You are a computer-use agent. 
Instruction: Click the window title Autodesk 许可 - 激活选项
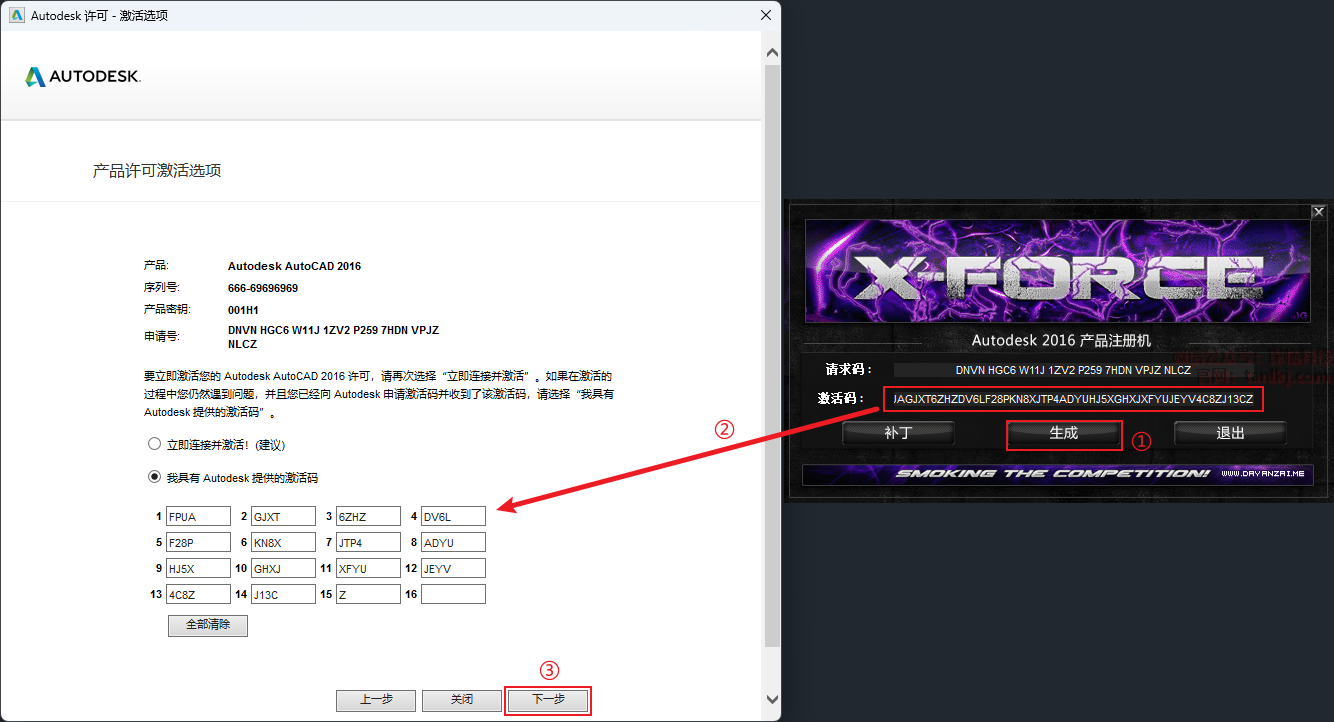coord(99,15)
